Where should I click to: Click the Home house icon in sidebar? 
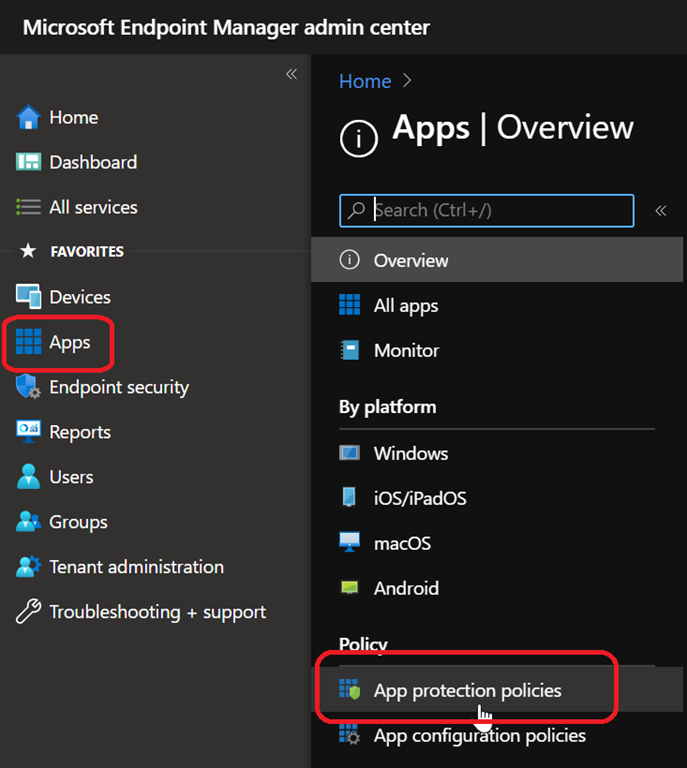point(28,117)
